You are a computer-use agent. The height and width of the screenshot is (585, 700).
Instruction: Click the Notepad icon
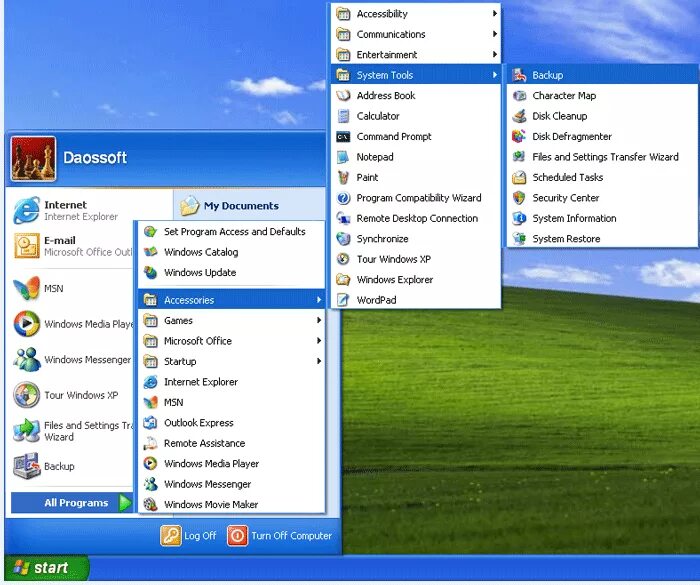(x=343, y=157)
